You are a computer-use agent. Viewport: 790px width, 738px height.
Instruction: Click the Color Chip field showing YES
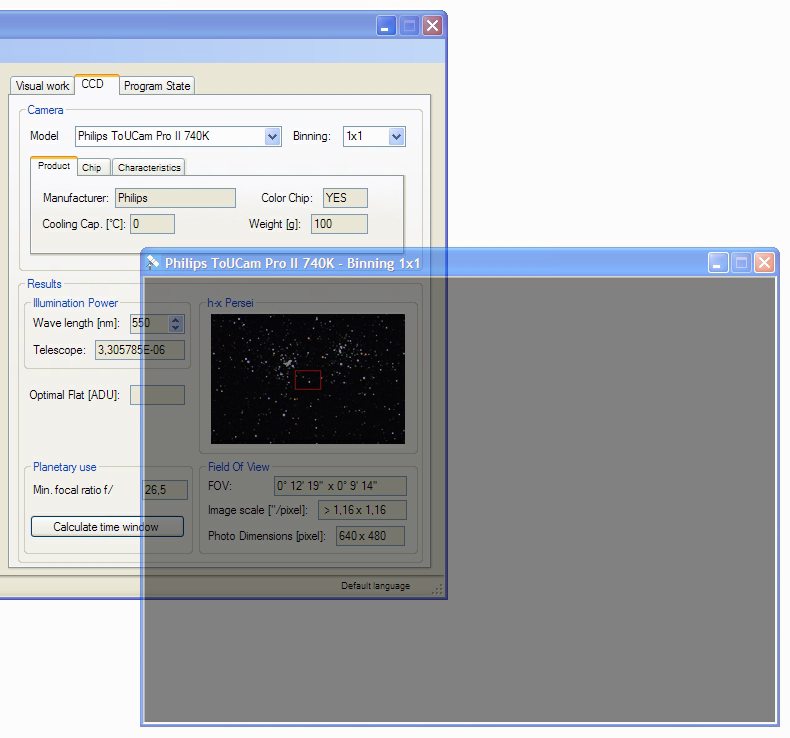point(345,198)
